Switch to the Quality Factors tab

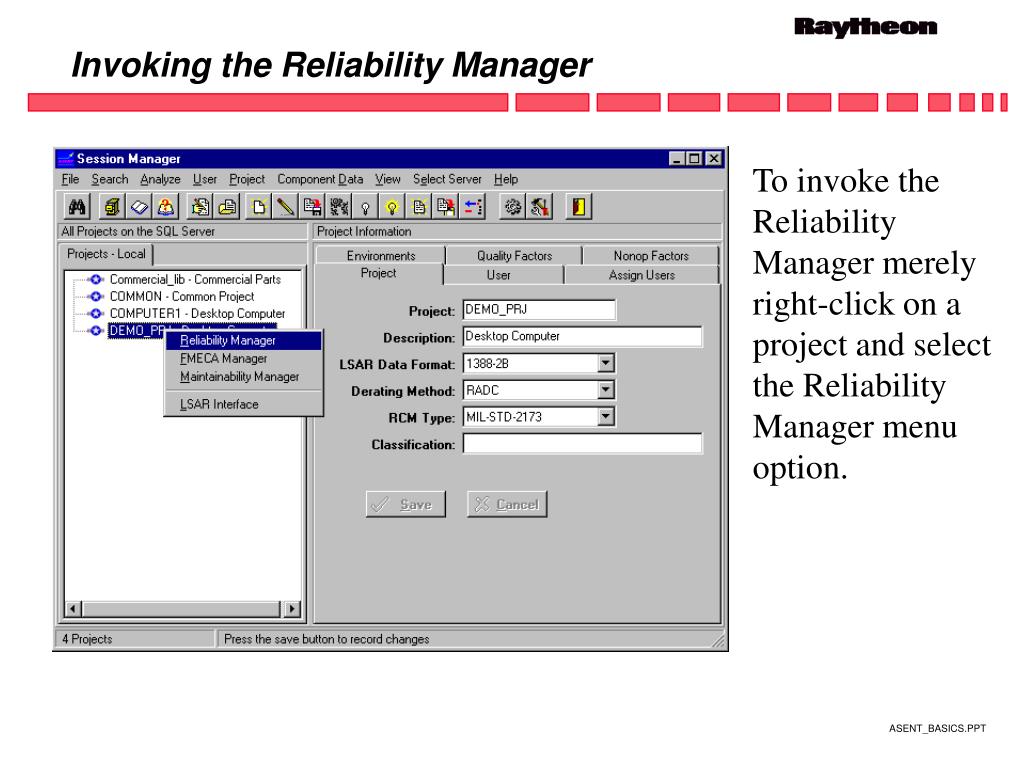point(514,255)
